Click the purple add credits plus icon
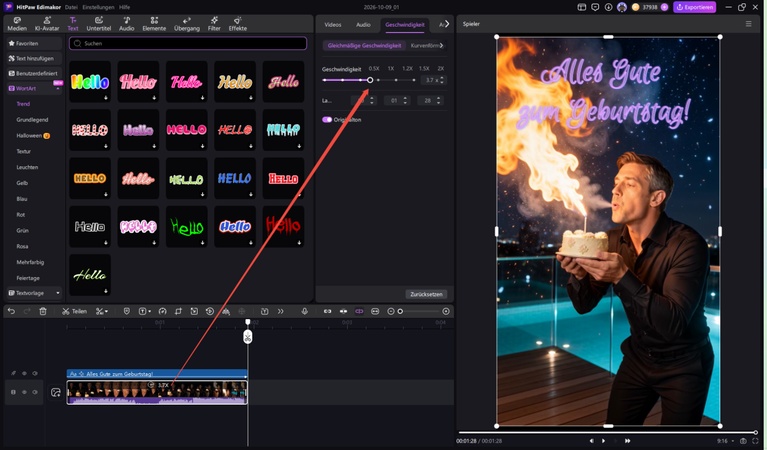Viewport: 767px width, 450px height. point(664,7)
